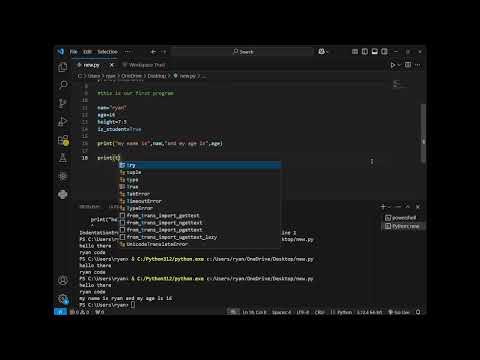Open the Python view in activity bar
The height and width of the screenshot is (360, 480).
tap(63, 194)
